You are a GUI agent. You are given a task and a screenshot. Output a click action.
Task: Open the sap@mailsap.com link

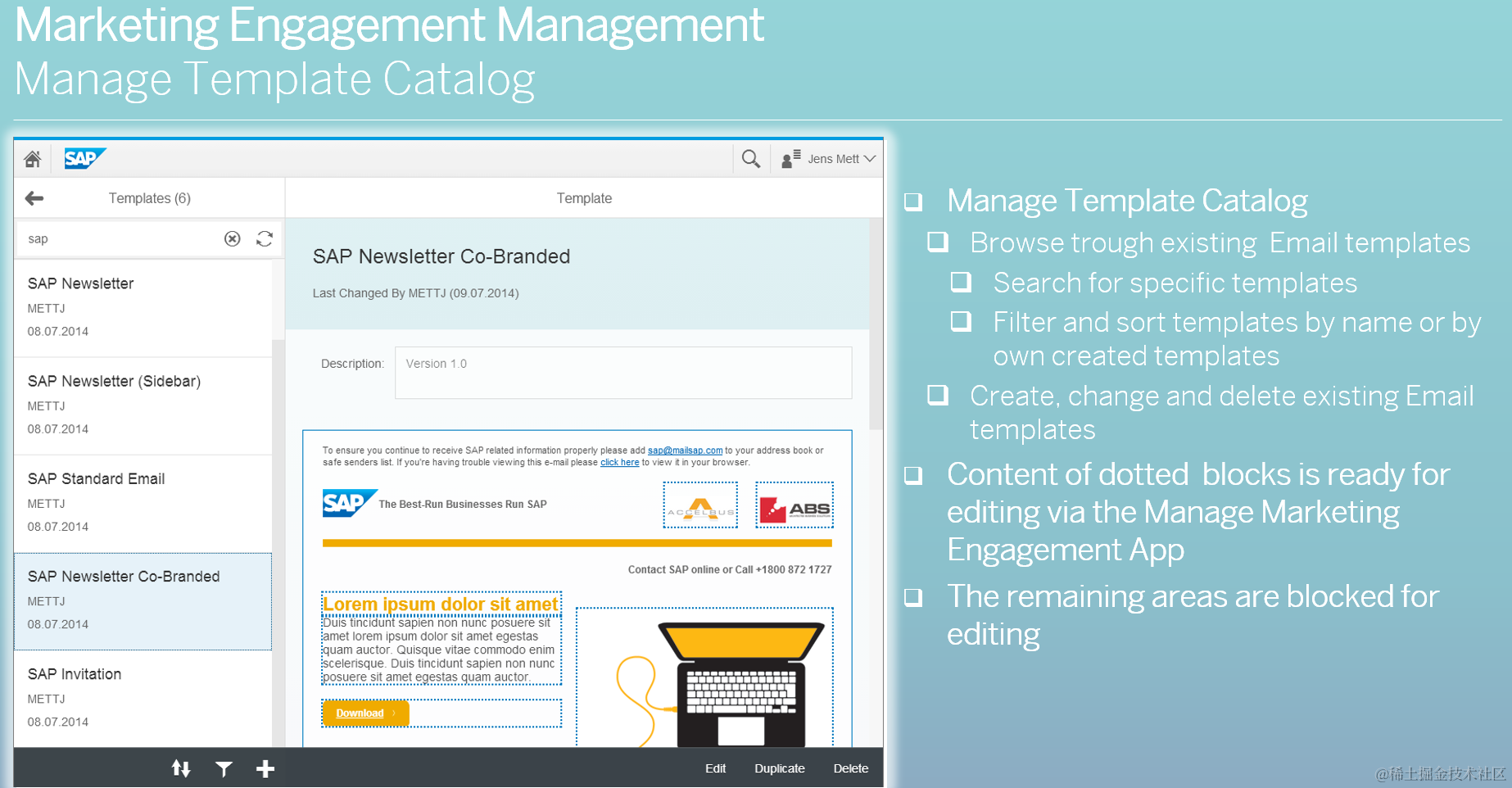coord(685,451)
